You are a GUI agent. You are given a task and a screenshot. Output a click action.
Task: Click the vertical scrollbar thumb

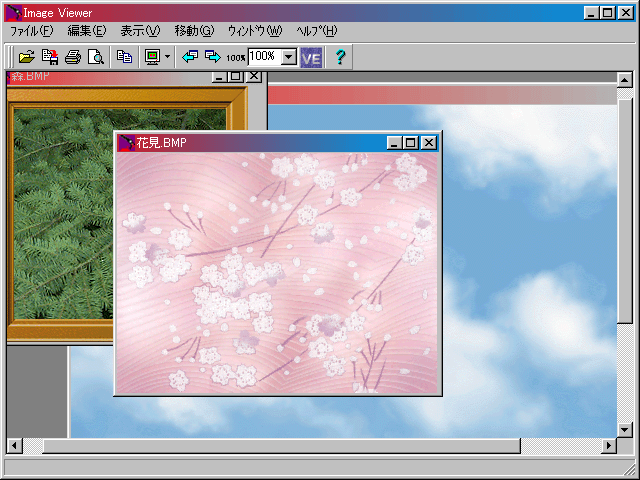click(624, 211)
